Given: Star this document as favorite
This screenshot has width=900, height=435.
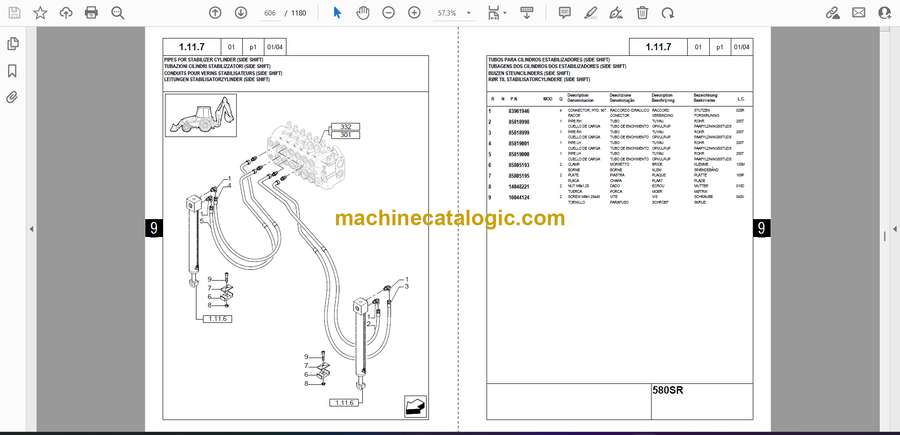Looking at the screenshot, I should coord(40,13).
